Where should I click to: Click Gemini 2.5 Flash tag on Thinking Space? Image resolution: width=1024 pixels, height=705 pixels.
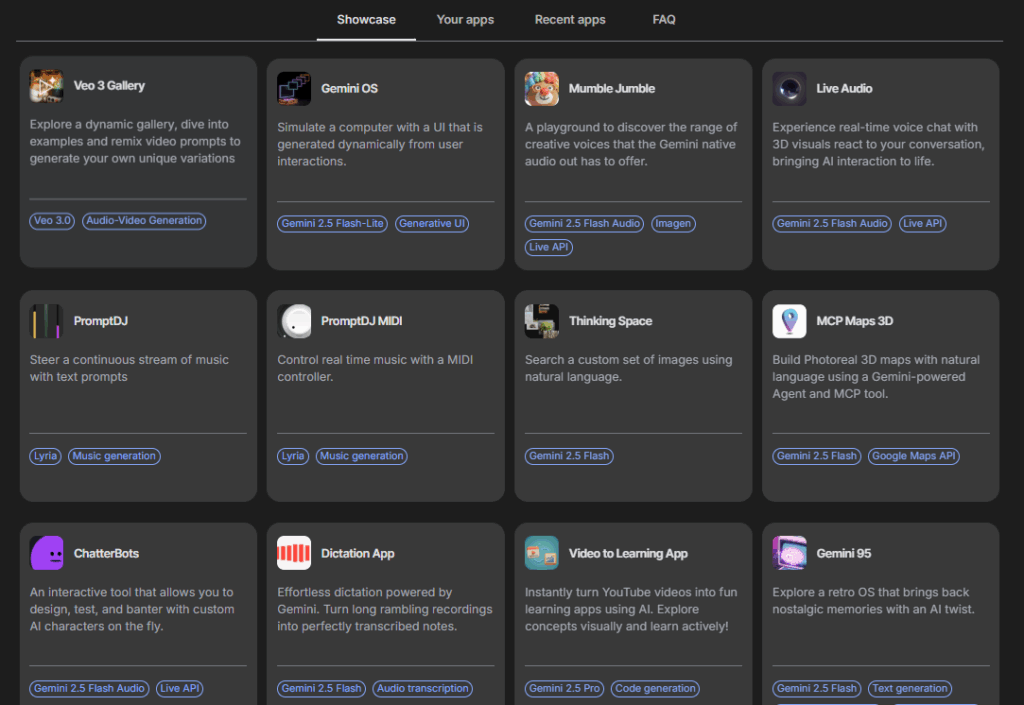(569, 456)
